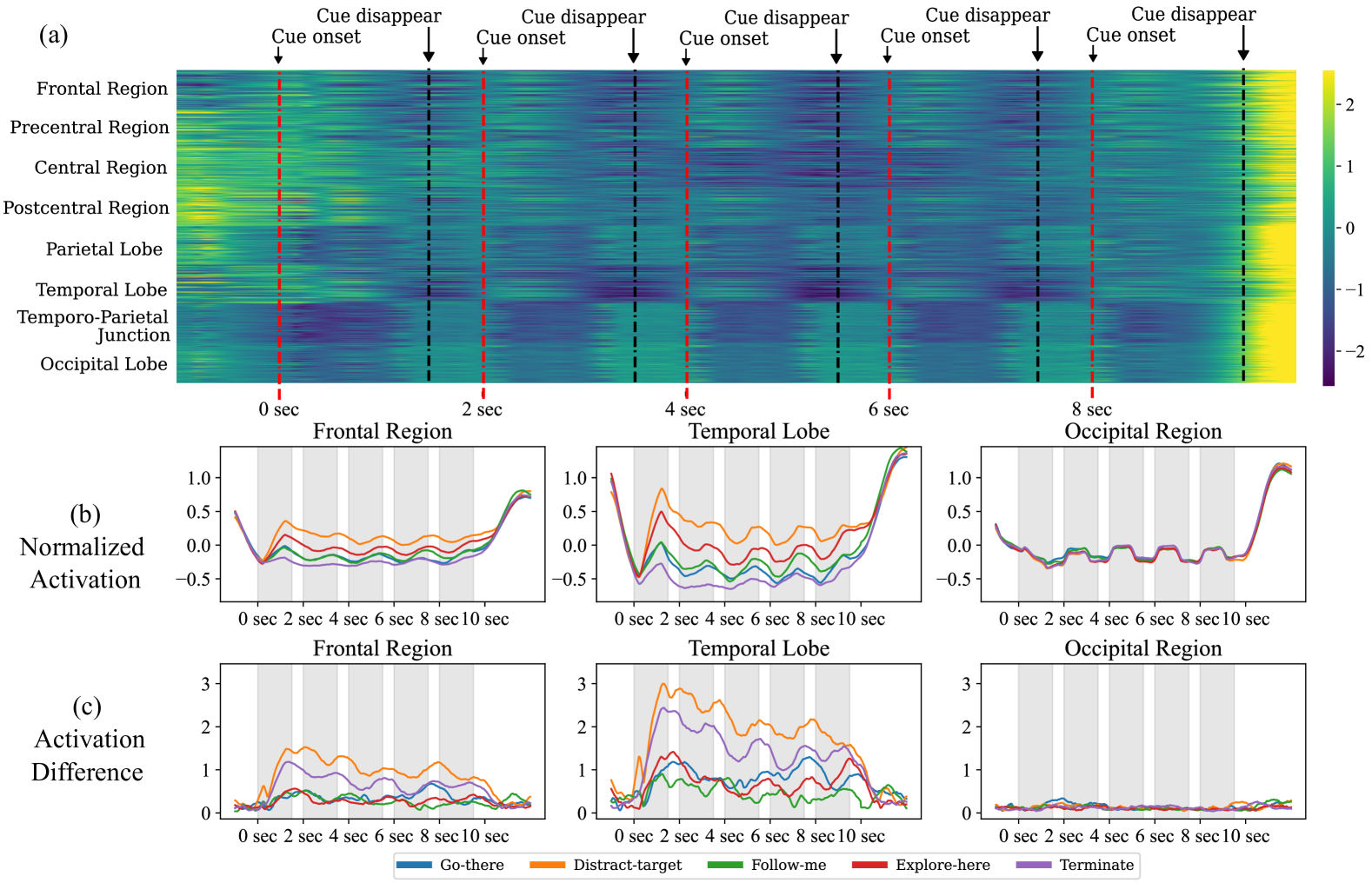
Task: Click the 'Normalized Activation' row title
Action: [83, 563]
